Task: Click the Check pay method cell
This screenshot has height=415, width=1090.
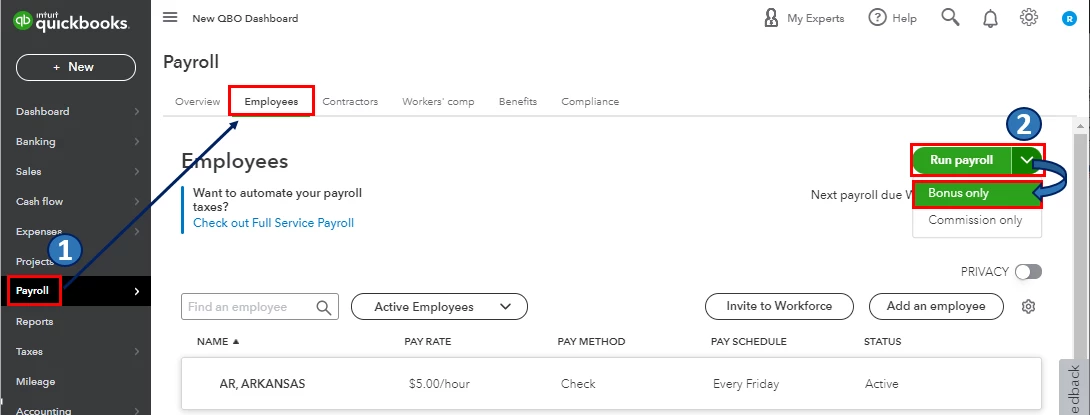Action: (578, 384)
